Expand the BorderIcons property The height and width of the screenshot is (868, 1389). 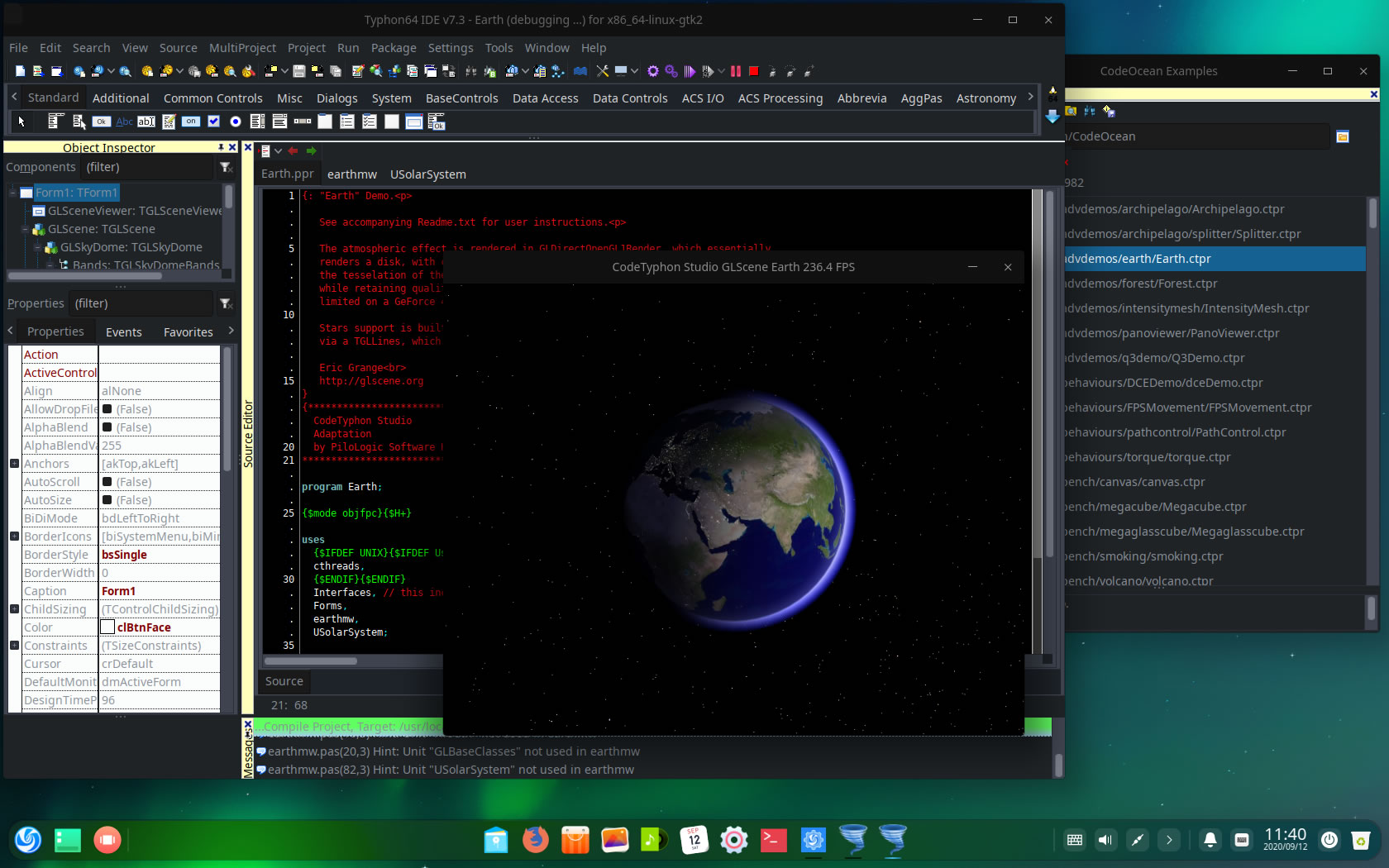click(14, 537)
